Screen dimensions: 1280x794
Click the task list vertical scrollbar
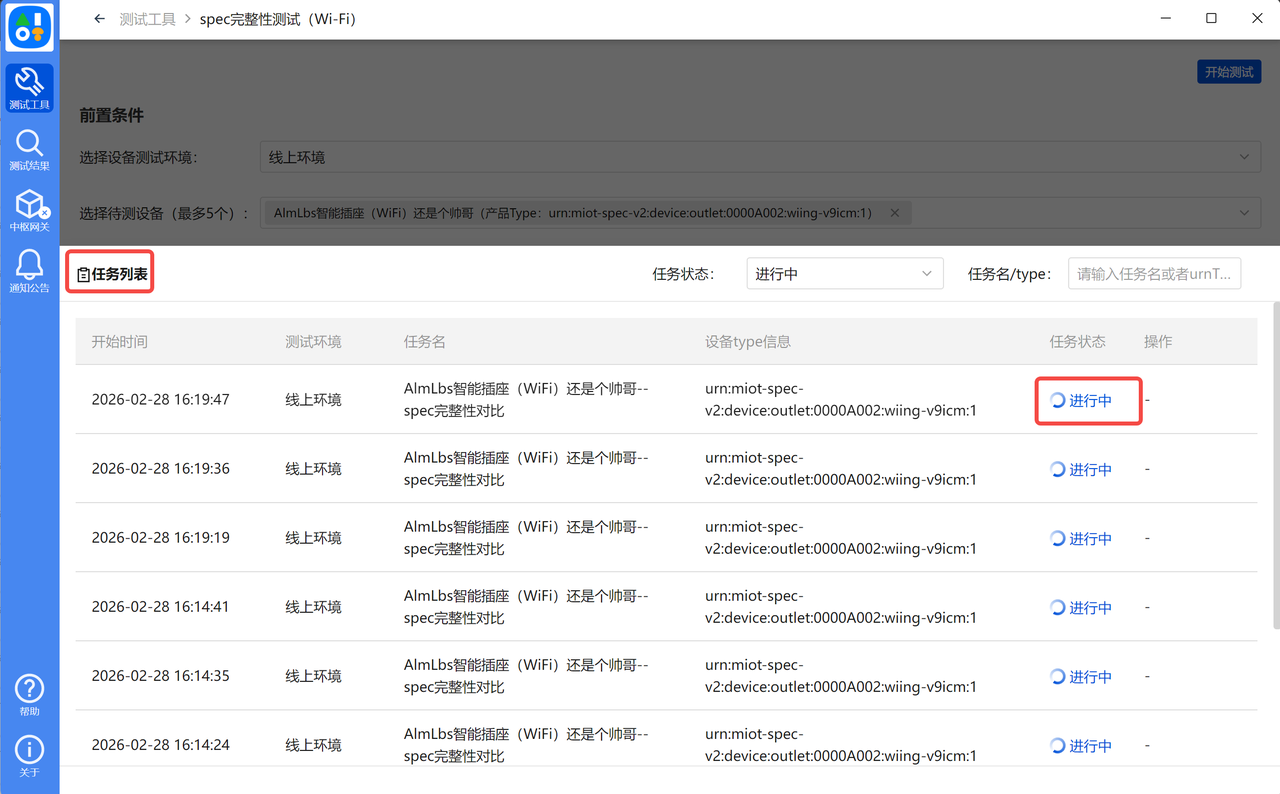pyautogui.click(x=1275, y=465)
